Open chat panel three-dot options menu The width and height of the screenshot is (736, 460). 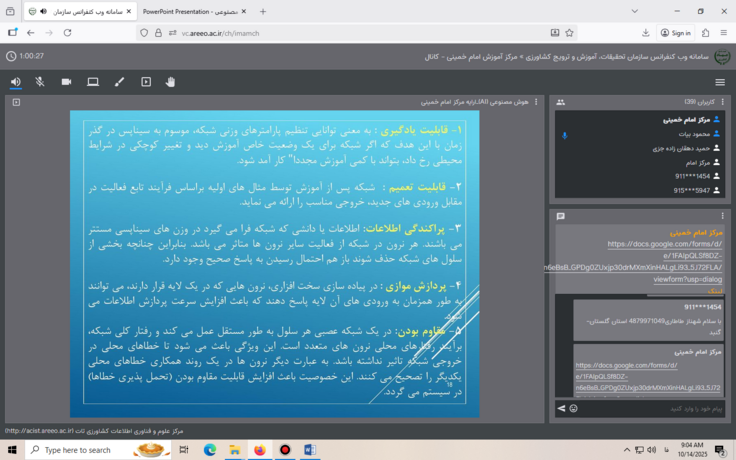pos(722,216)
